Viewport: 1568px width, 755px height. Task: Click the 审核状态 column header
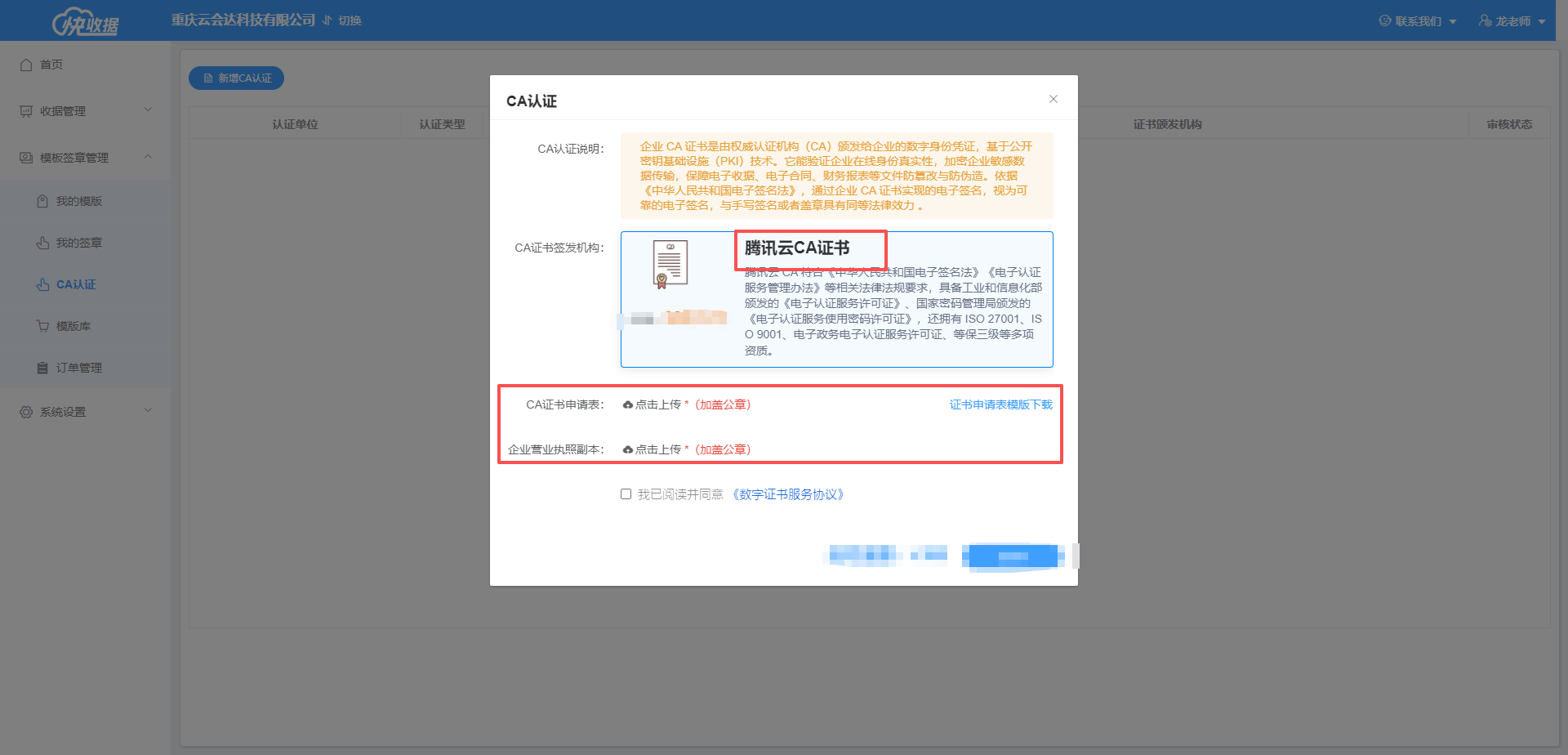point(1509,124)
